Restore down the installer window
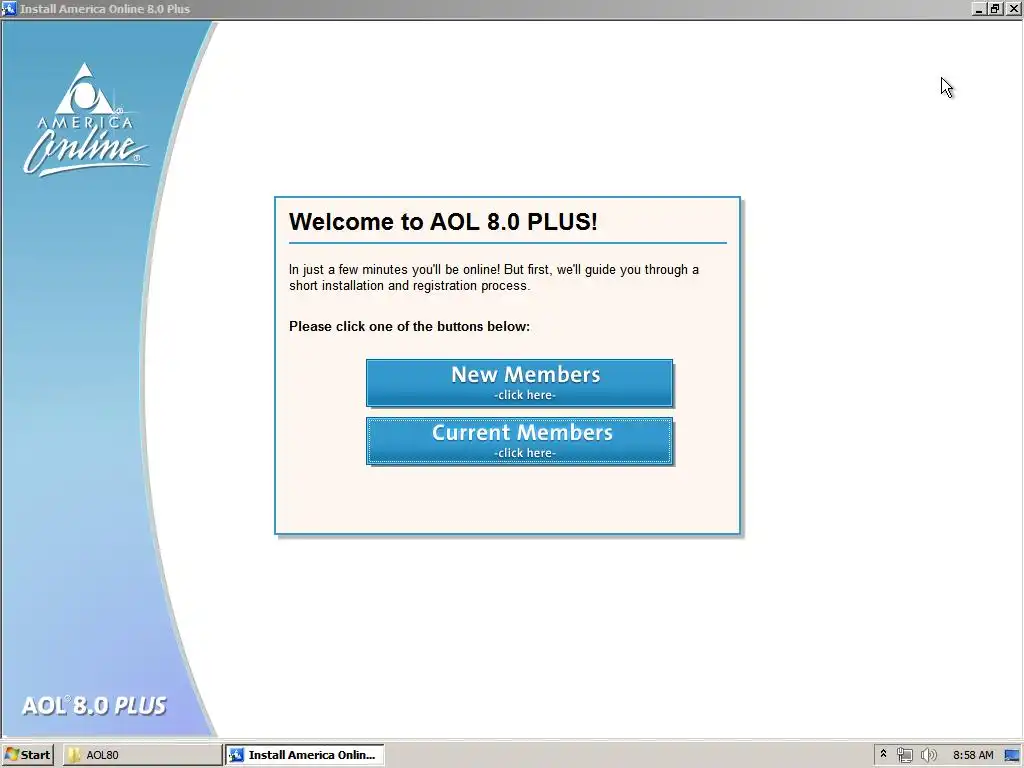 click(995, 8)
